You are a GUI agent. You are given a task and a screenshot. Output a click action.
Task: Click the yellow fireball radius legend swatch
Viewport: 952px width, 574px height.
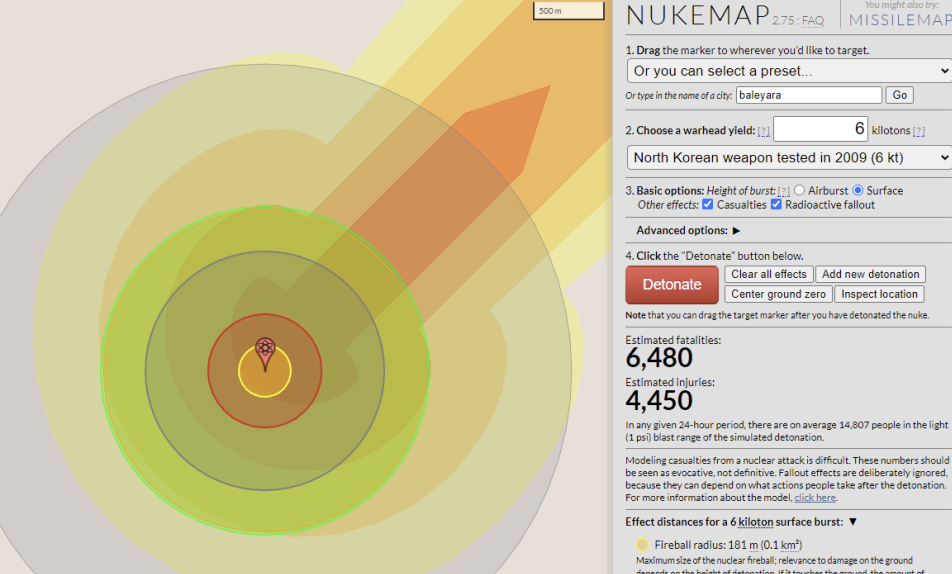(x=642, y=545)
